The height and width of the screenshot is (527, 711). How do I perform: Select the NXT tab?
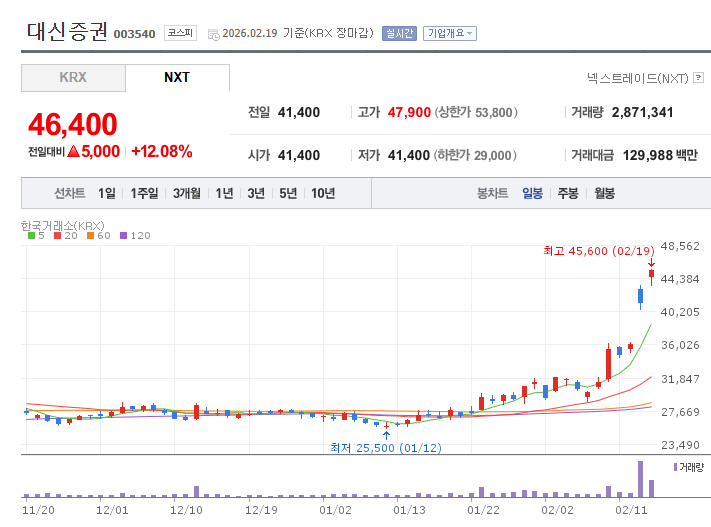(177, 78)
